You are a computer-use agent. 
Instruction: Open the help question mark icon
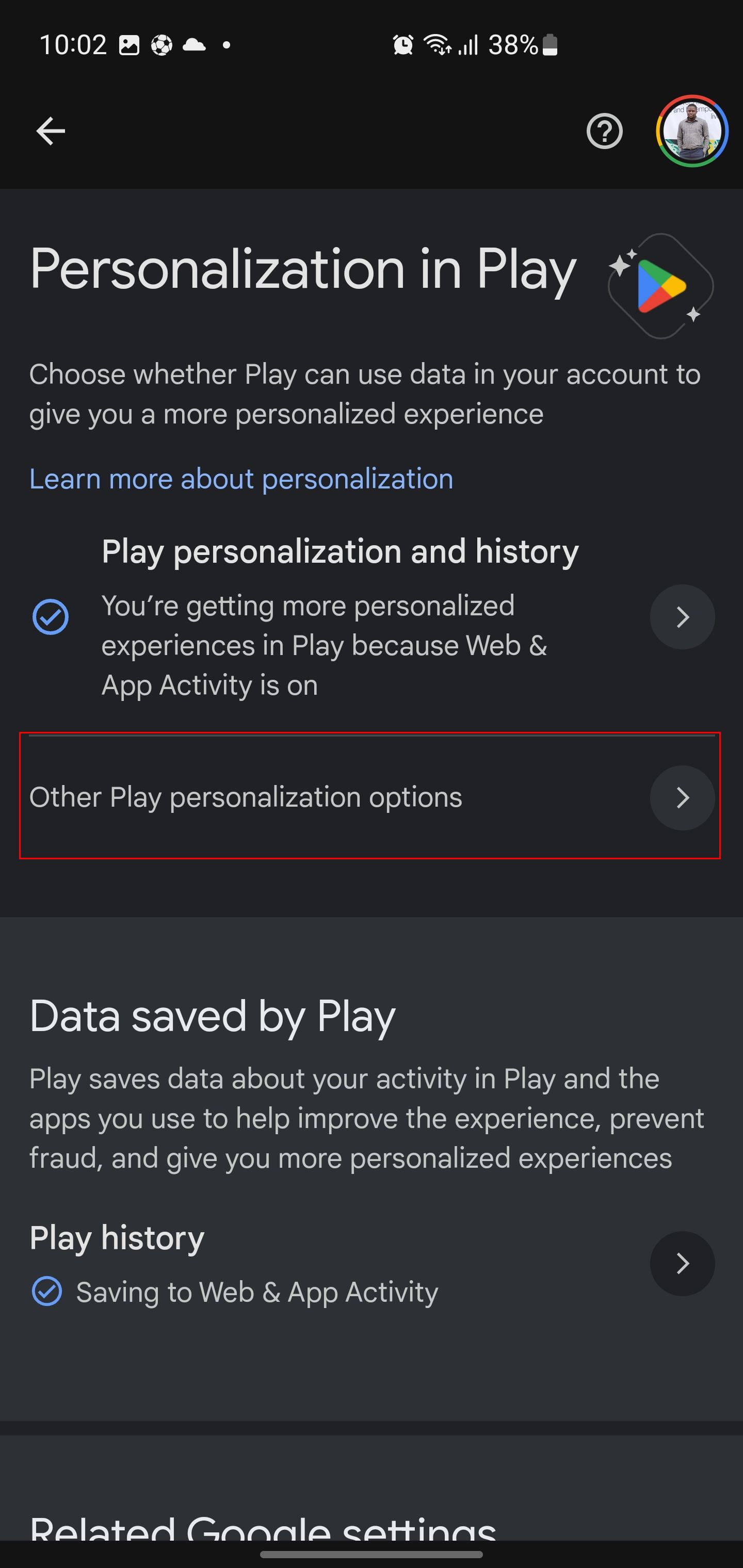pos(604,131)
